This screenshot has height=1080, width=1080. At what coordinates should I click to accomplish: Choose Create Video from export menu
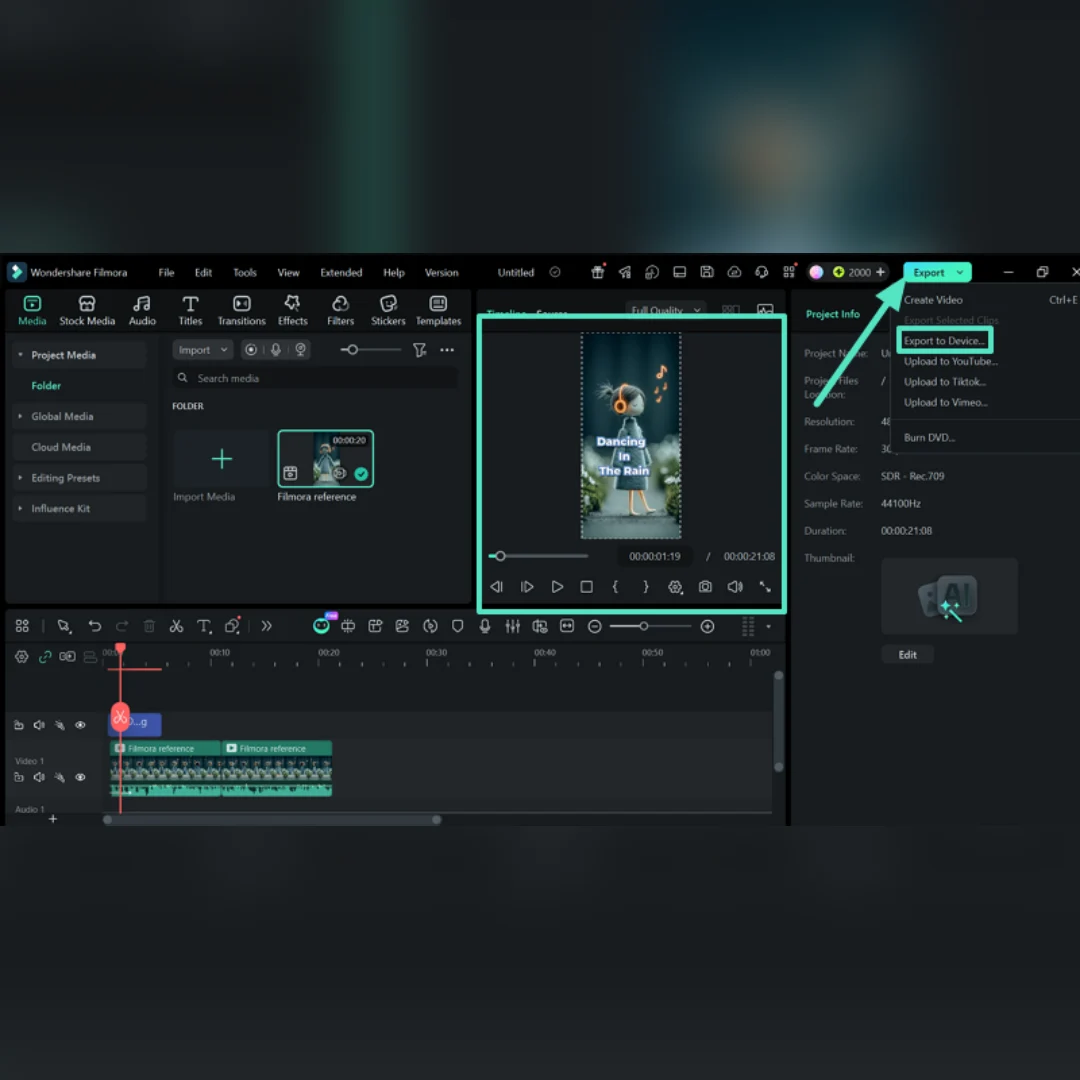coord(933,300)
